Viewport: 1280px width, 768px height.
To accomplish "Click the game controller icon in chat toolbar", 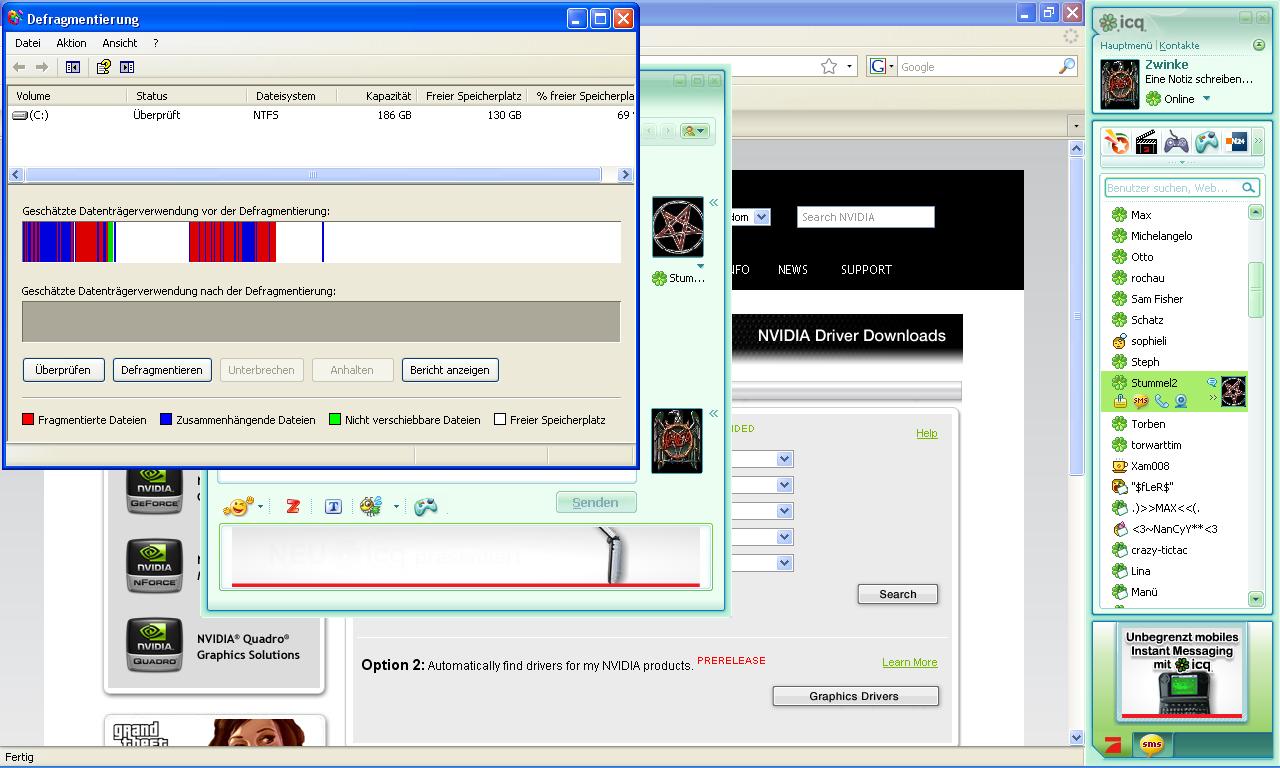I will (x=426, y=507).
